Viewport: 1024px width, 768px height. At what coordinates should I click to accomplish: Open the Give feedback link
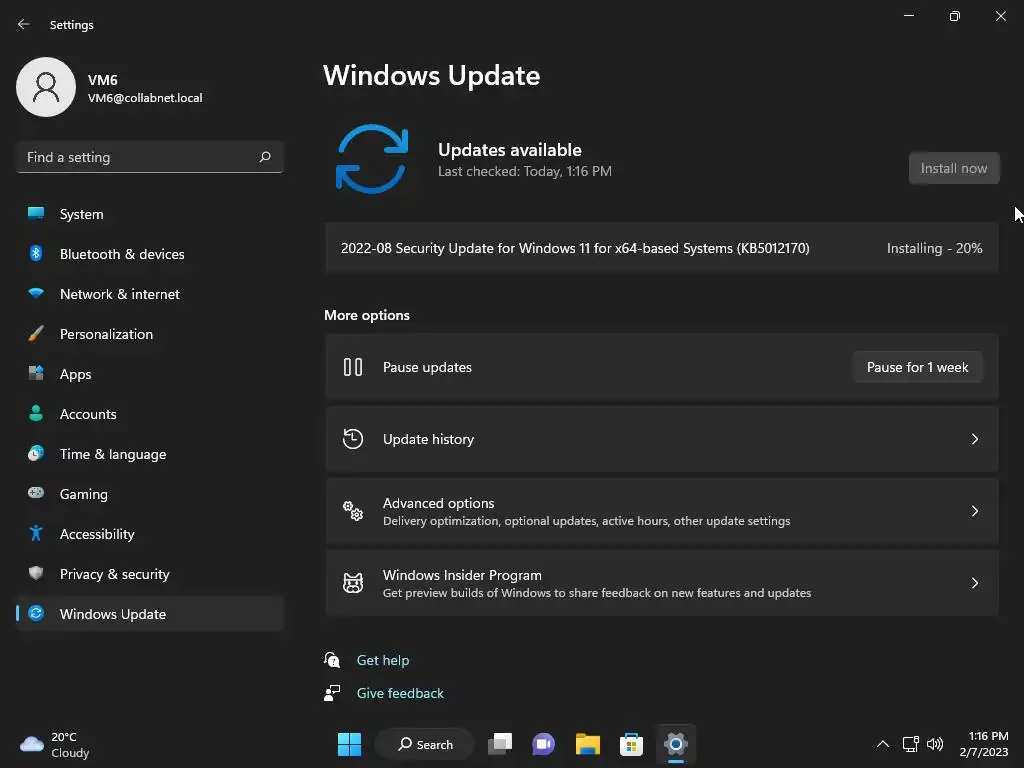click(400, 694)
